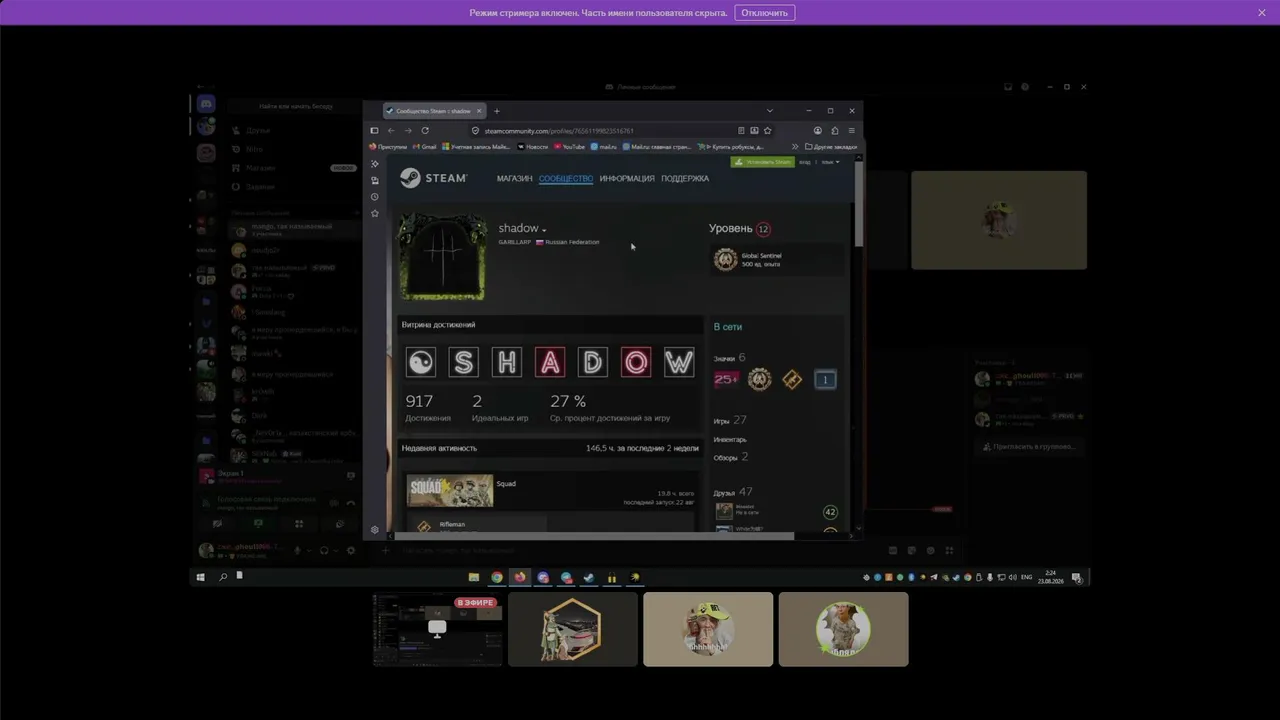
Task: Click the neon H achievement icon
Action: (507, 362)
